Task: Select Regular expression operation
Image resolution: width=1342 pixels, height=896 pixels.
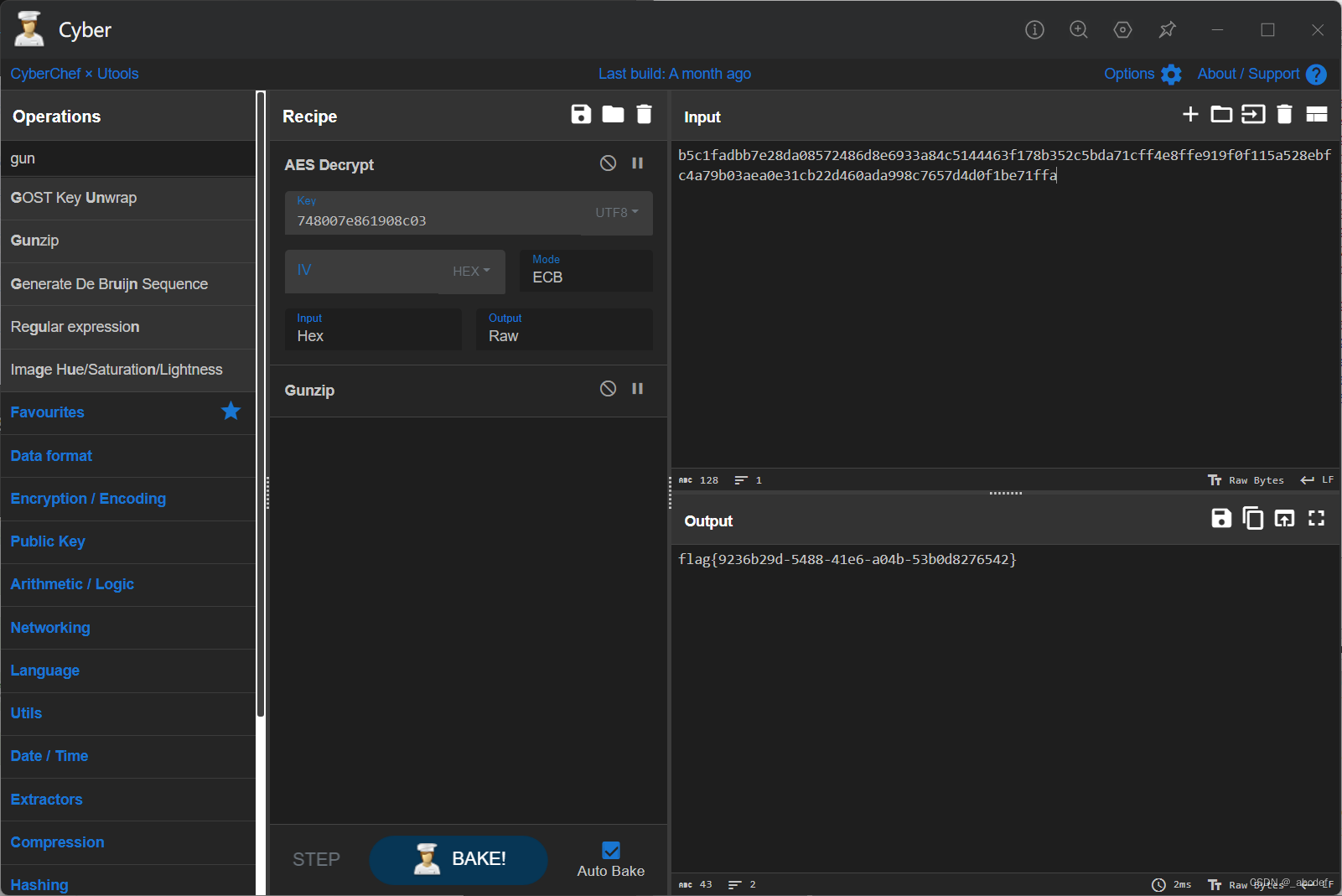Action: tap(128, 327)
